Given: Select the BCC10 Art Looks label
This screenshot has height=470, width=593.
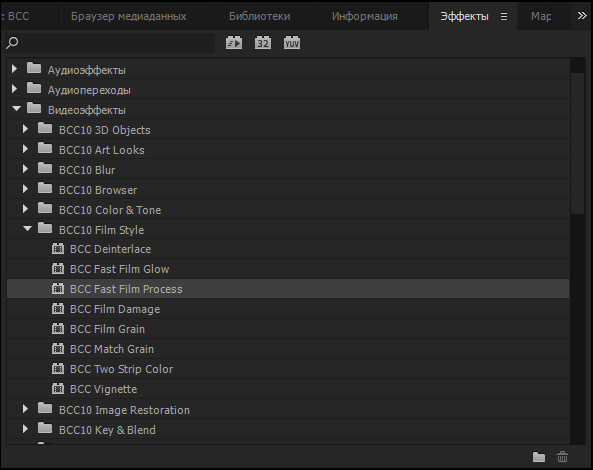Looking at the screenshot, I should [102, 150].
